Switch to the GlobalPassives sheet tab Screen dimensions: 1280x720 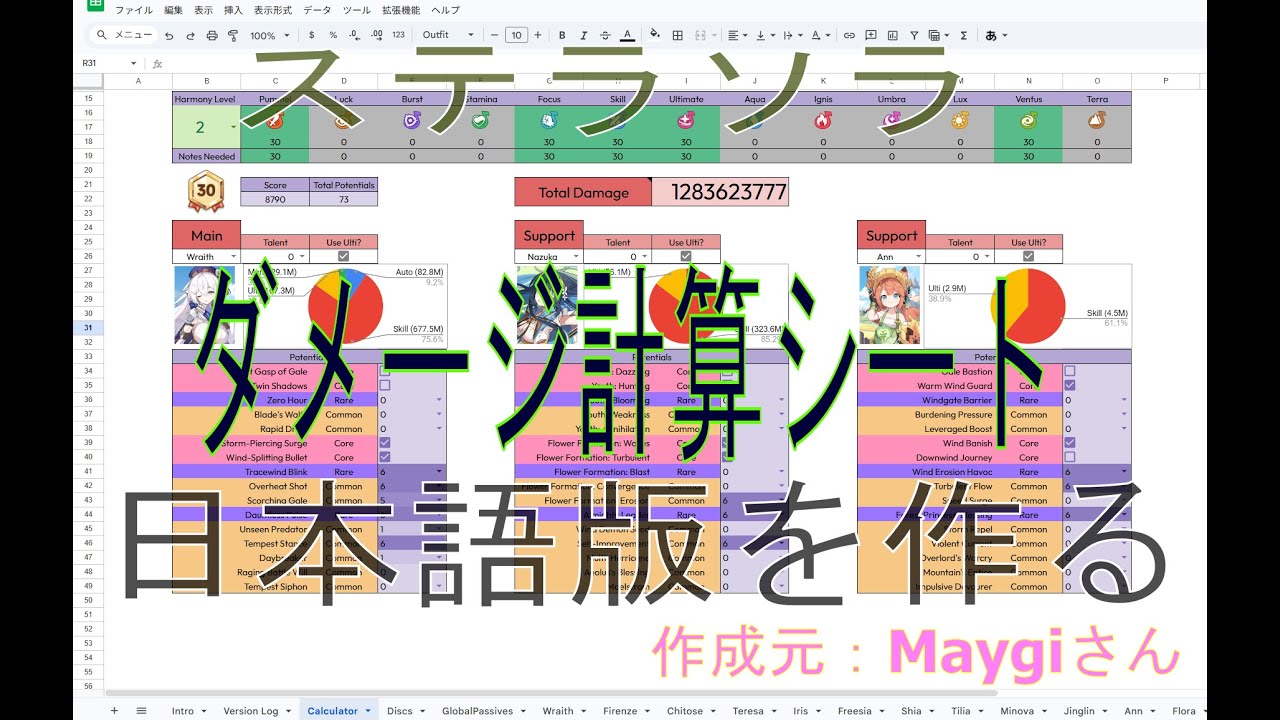point(483,711)
